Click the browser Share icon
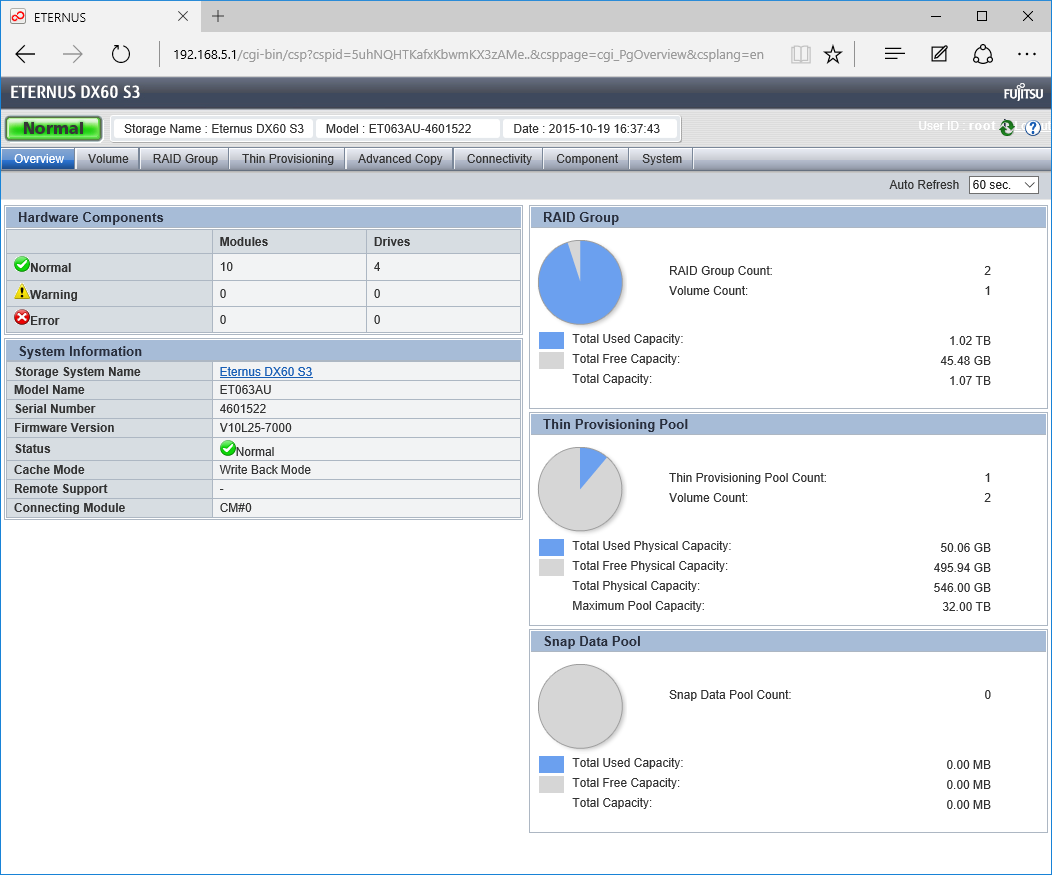The height and width of the screenshot is (875, 1052). (x=983, y=54)
